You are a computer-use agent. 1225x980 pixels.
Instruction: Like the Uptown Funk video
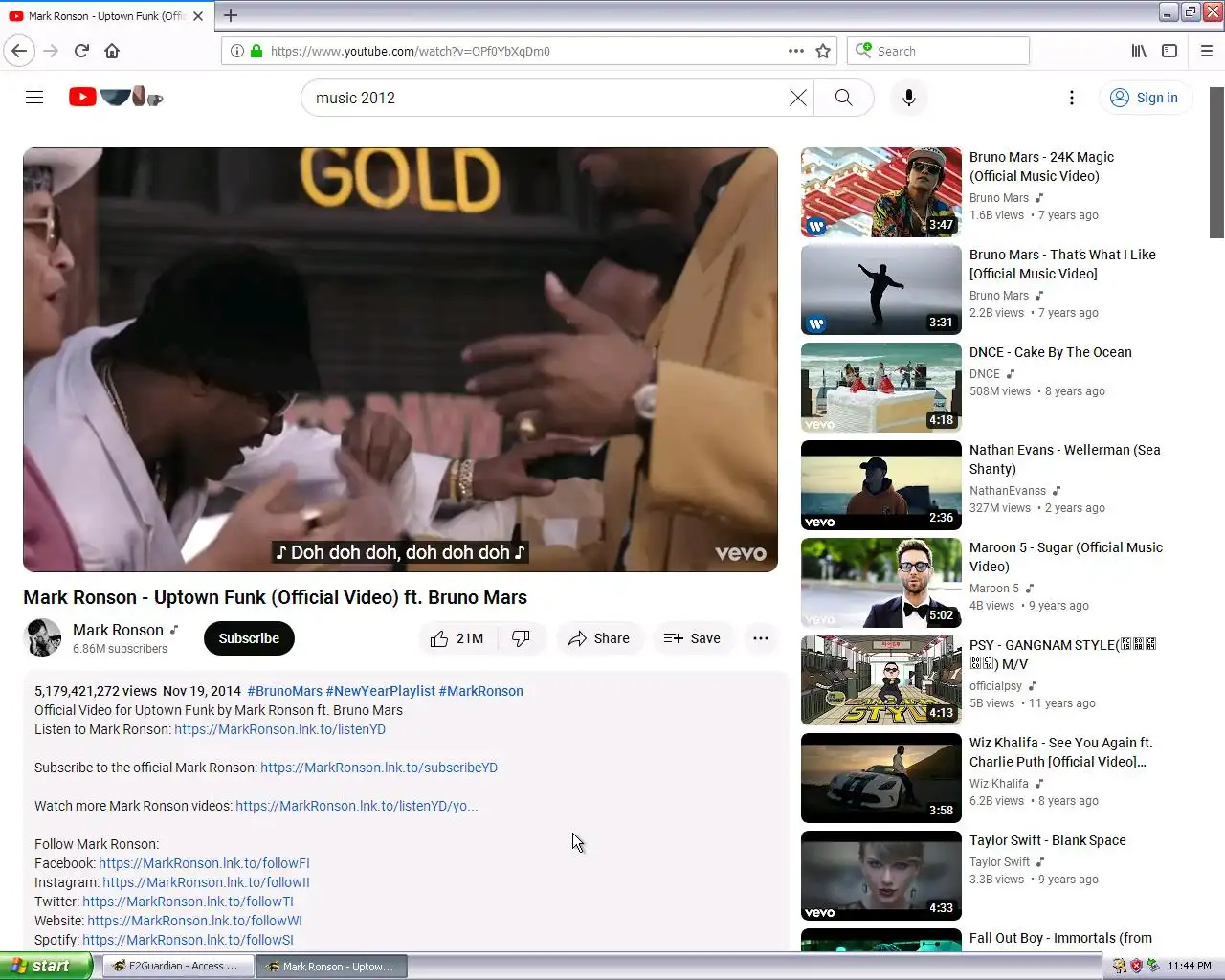(457, 638)
